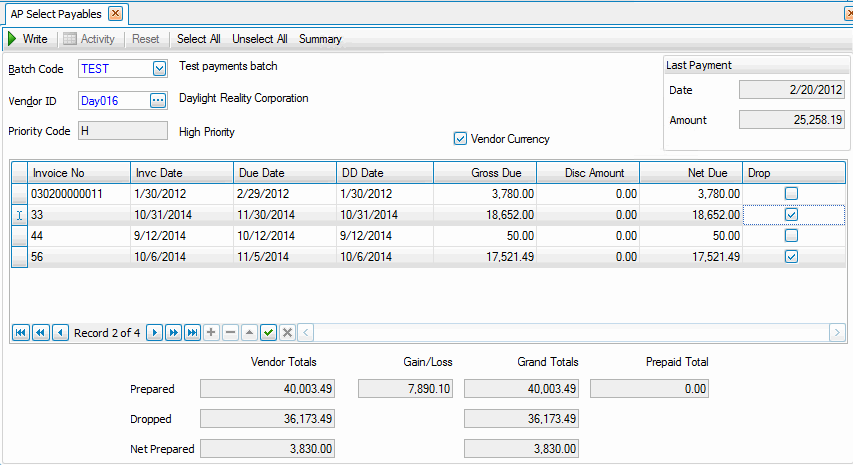
Task: Click the Record 2 of 4 indicator
Action: [107, 333]
